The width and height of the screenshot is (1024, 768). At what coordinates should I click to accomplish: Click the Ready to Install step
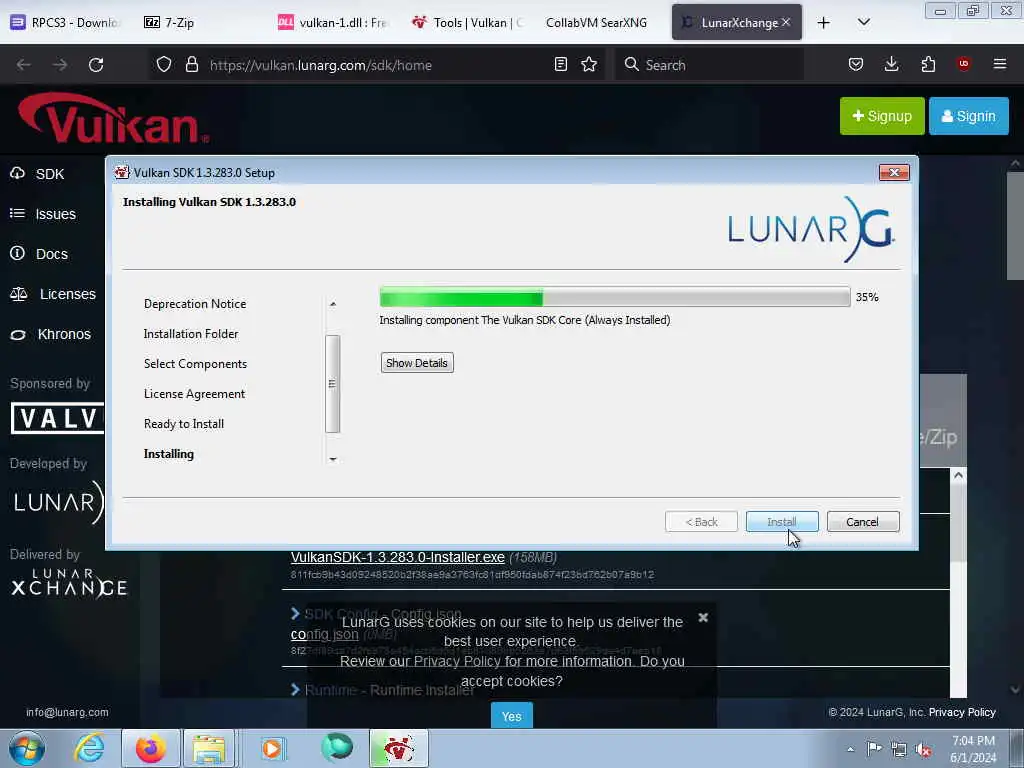pos(184,424)
